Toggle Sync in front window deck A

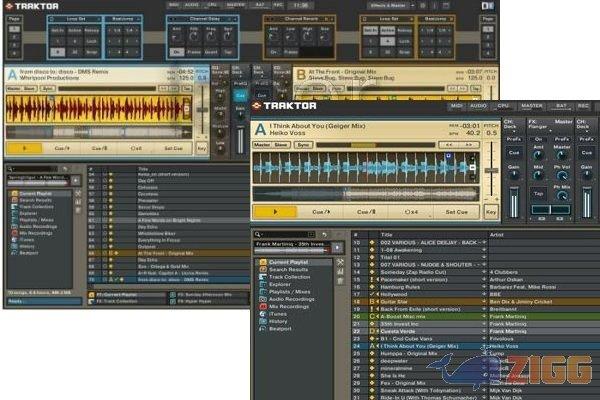(x=303, y=145)
